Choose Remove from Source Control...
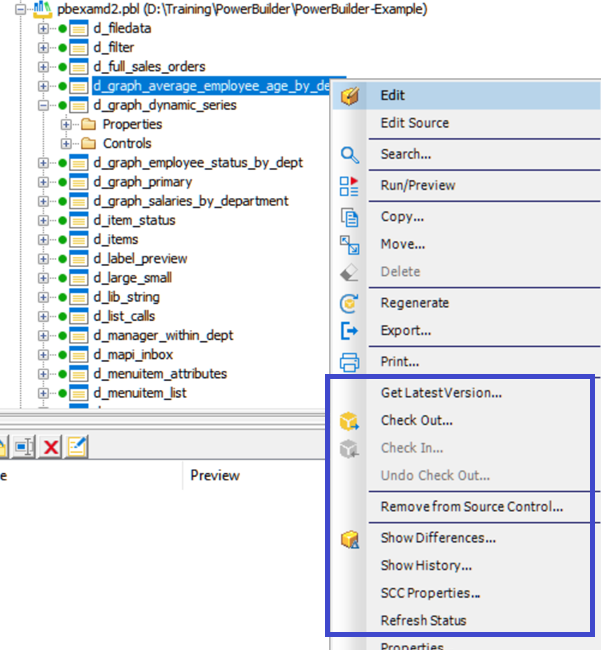Screen dimensions: 601x650 472,507
